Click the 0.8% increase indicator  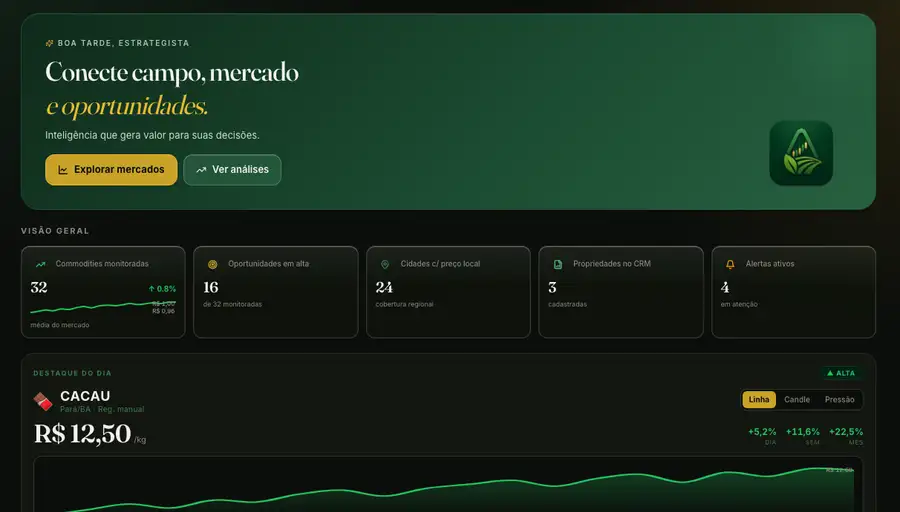tap(162, 289)
